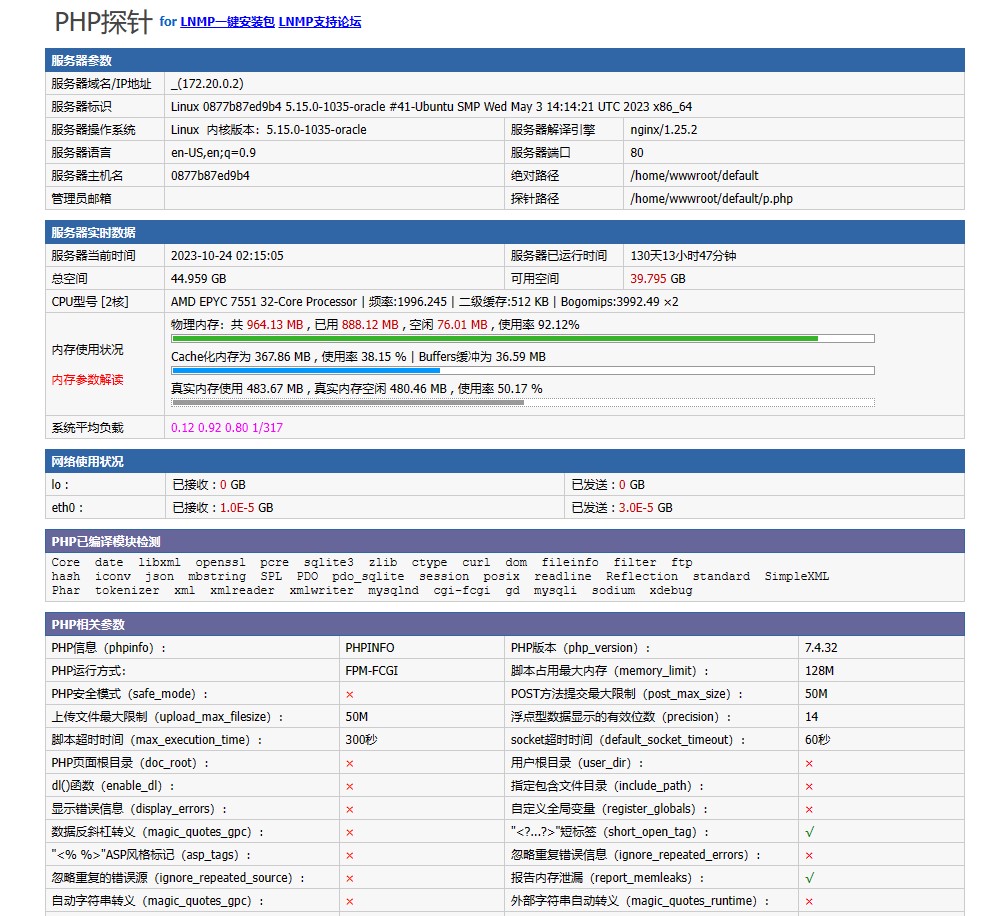The width and height of the screenshot is (985, 916).
Task: Click the red cross for include_path
Action: click(809, 786)
